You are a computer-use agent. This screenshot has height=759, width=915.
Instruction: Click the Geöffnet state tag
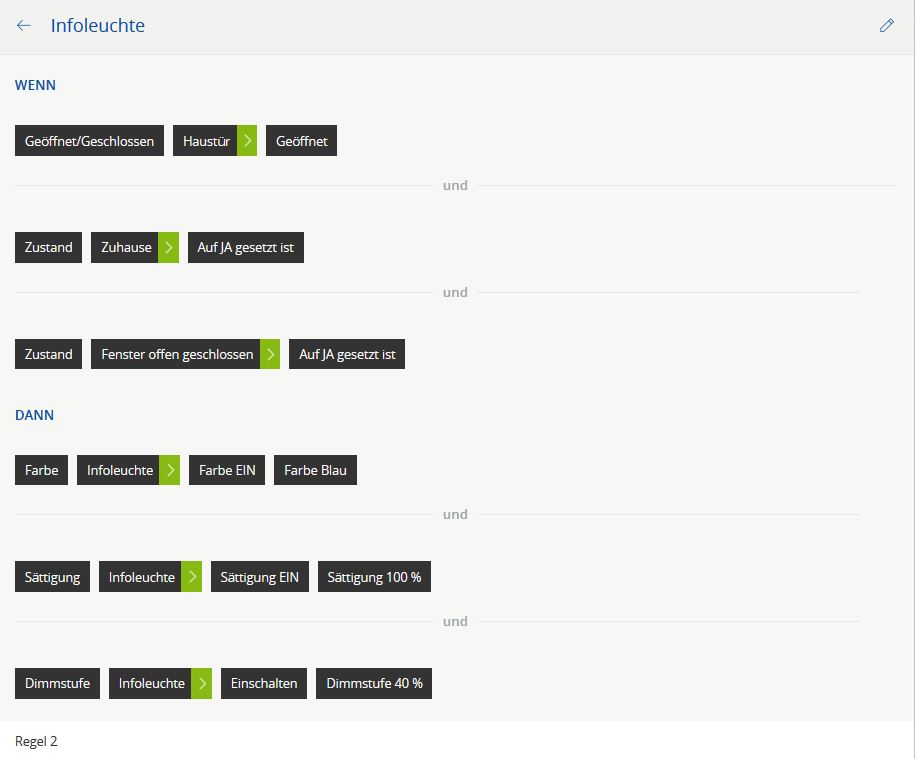tap(301, 141)
